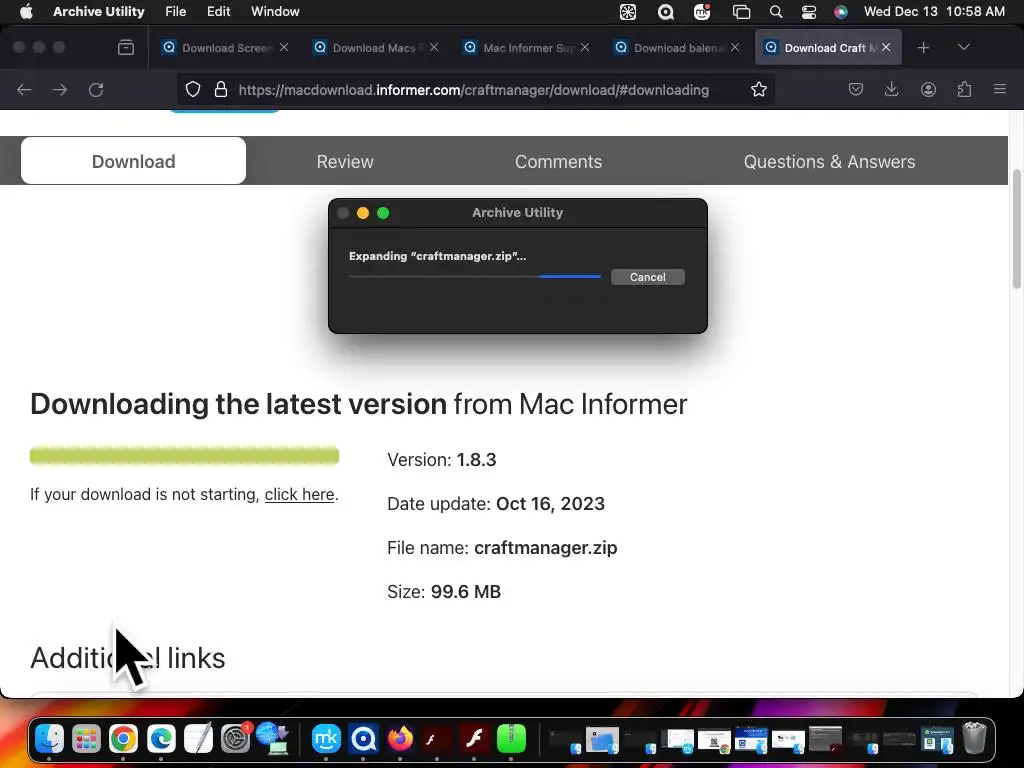View site security lock information
The height and width of the screenshot is (768, 1024).
[221, 89]
